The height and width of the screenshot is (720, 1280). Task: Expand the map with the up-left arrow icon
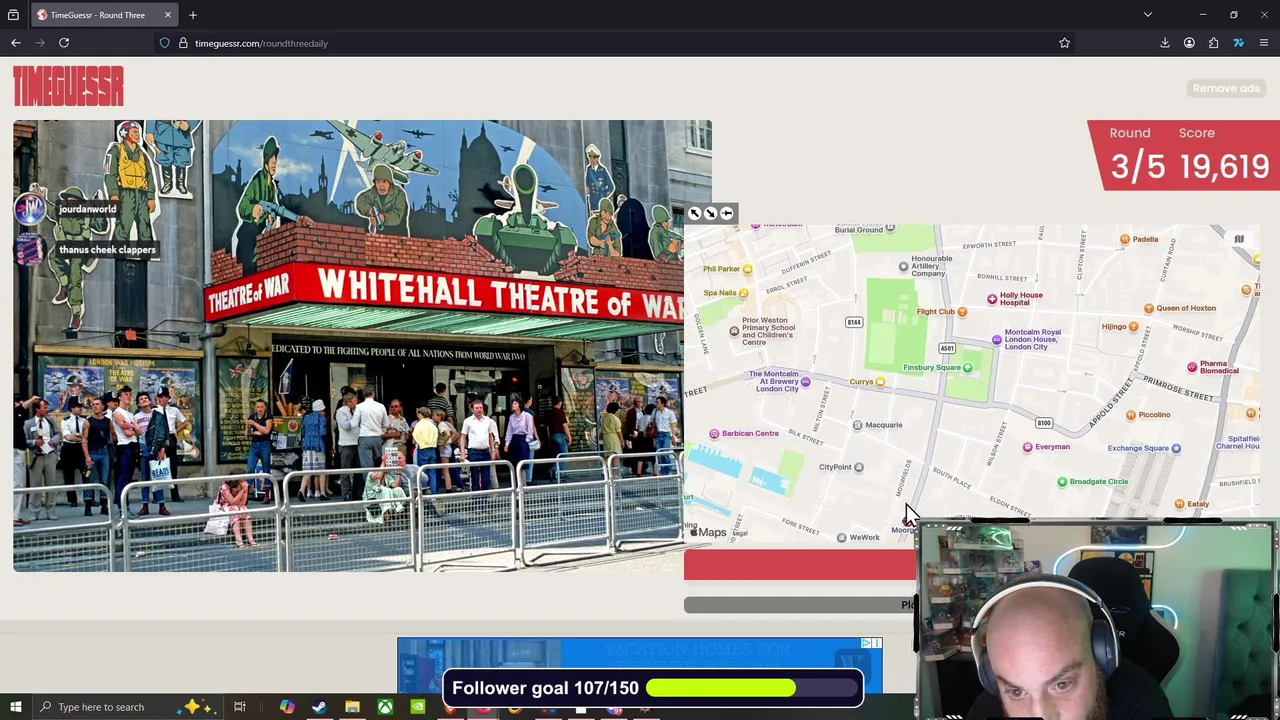click(x=695, y=213)
